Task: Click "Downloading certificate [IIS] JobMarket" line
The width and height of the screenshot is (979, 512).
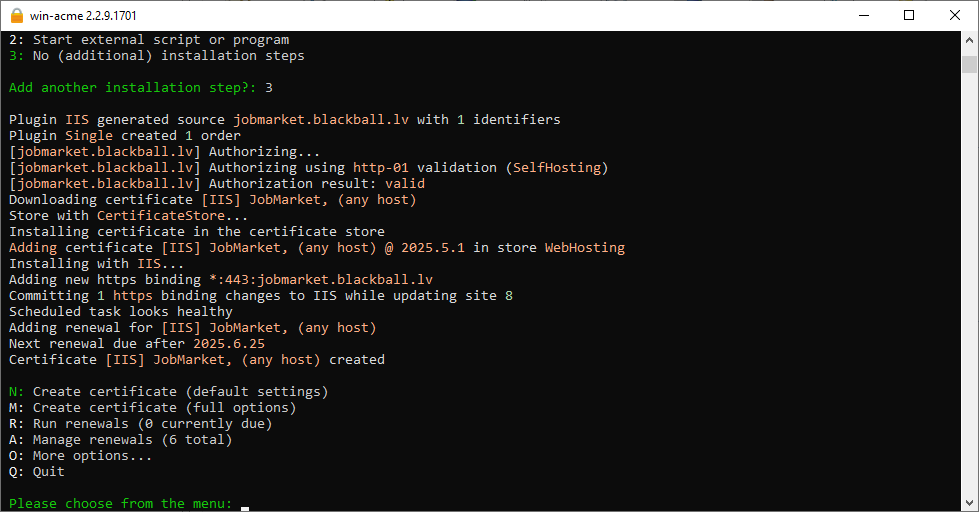Action: point(212,200)
